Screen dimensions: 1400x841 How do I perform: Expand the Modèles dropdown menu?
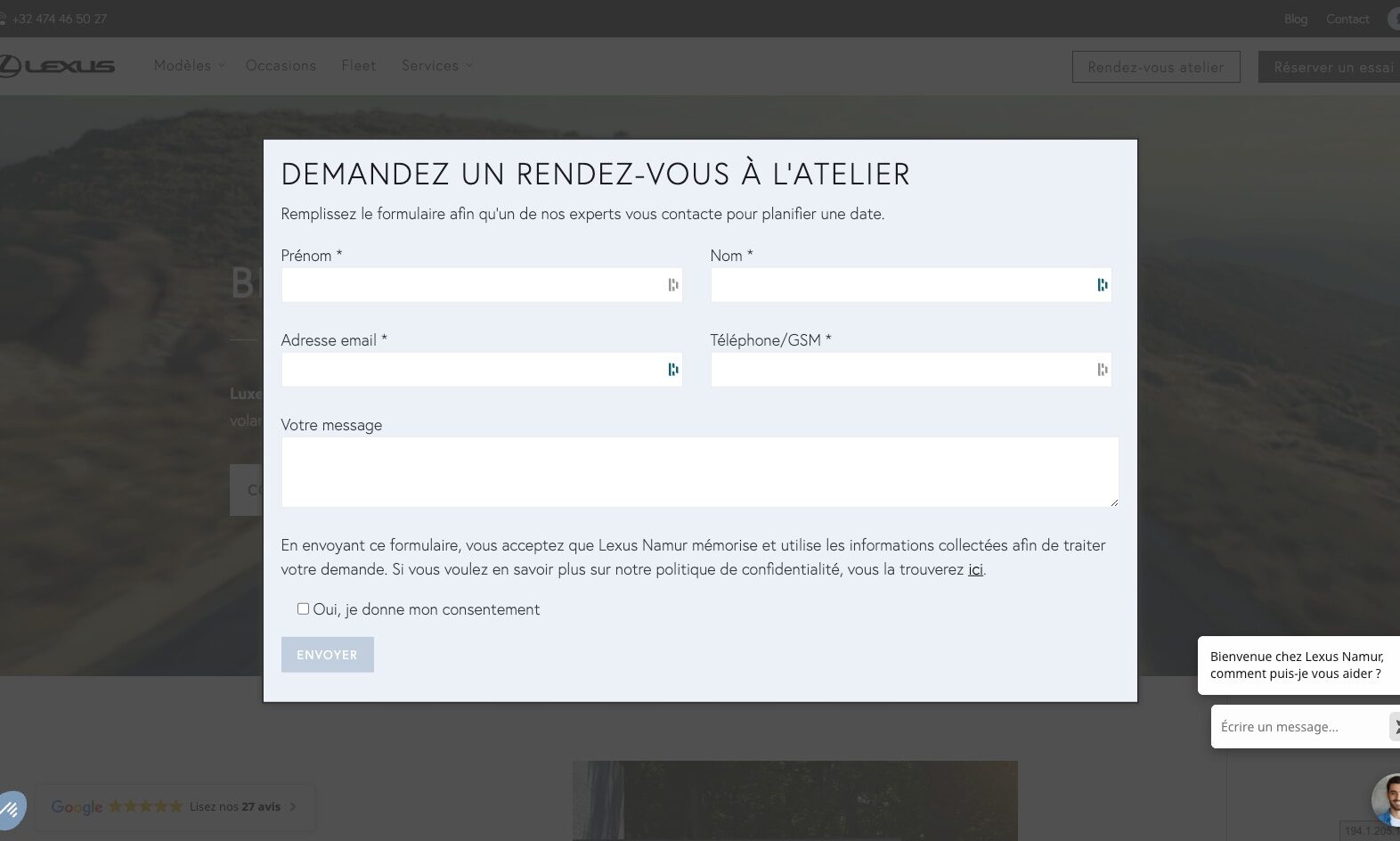pos(189,66)
